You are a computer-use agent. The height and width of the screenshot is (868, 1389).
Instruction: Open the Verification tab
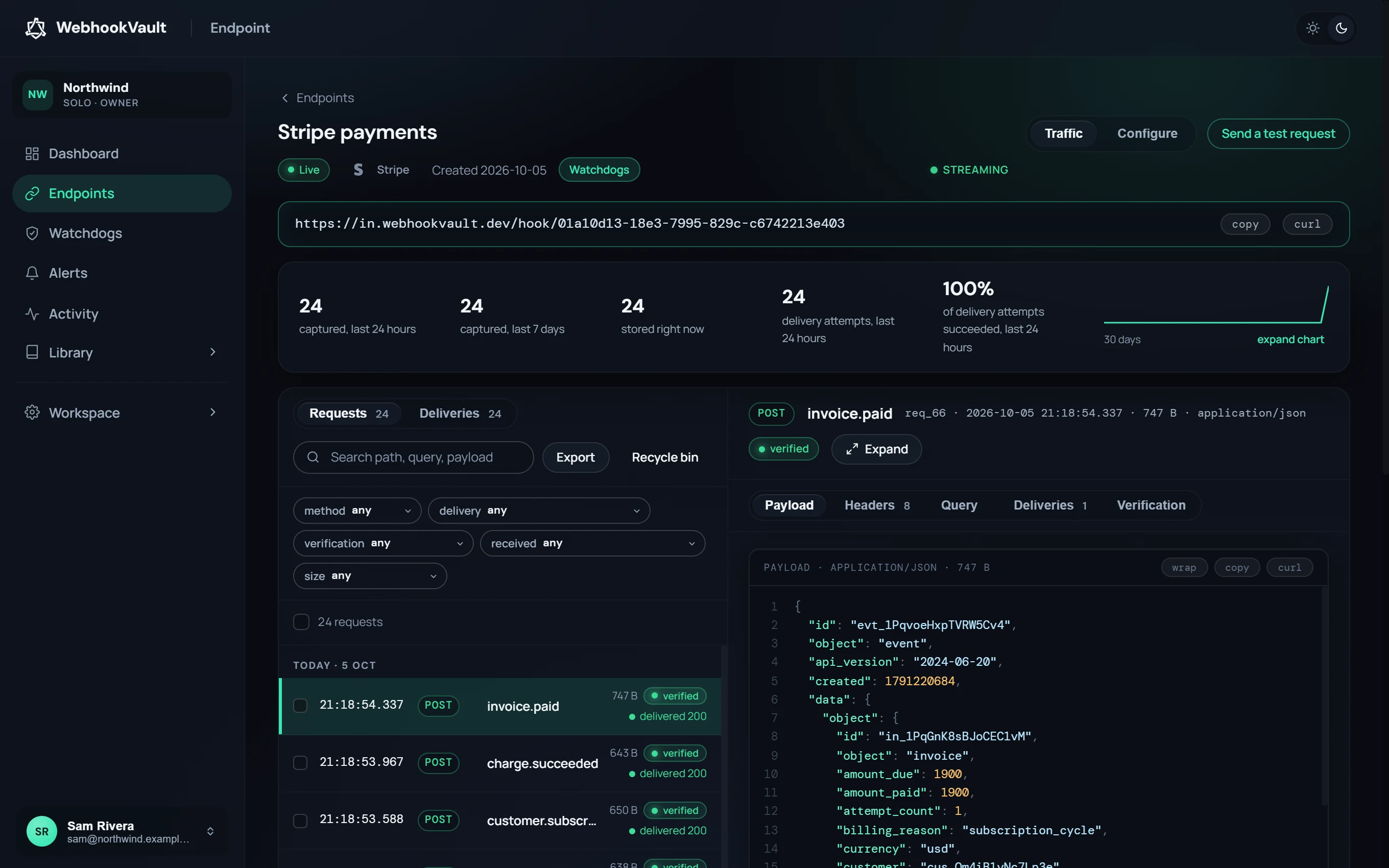(x=1151, y=505)
